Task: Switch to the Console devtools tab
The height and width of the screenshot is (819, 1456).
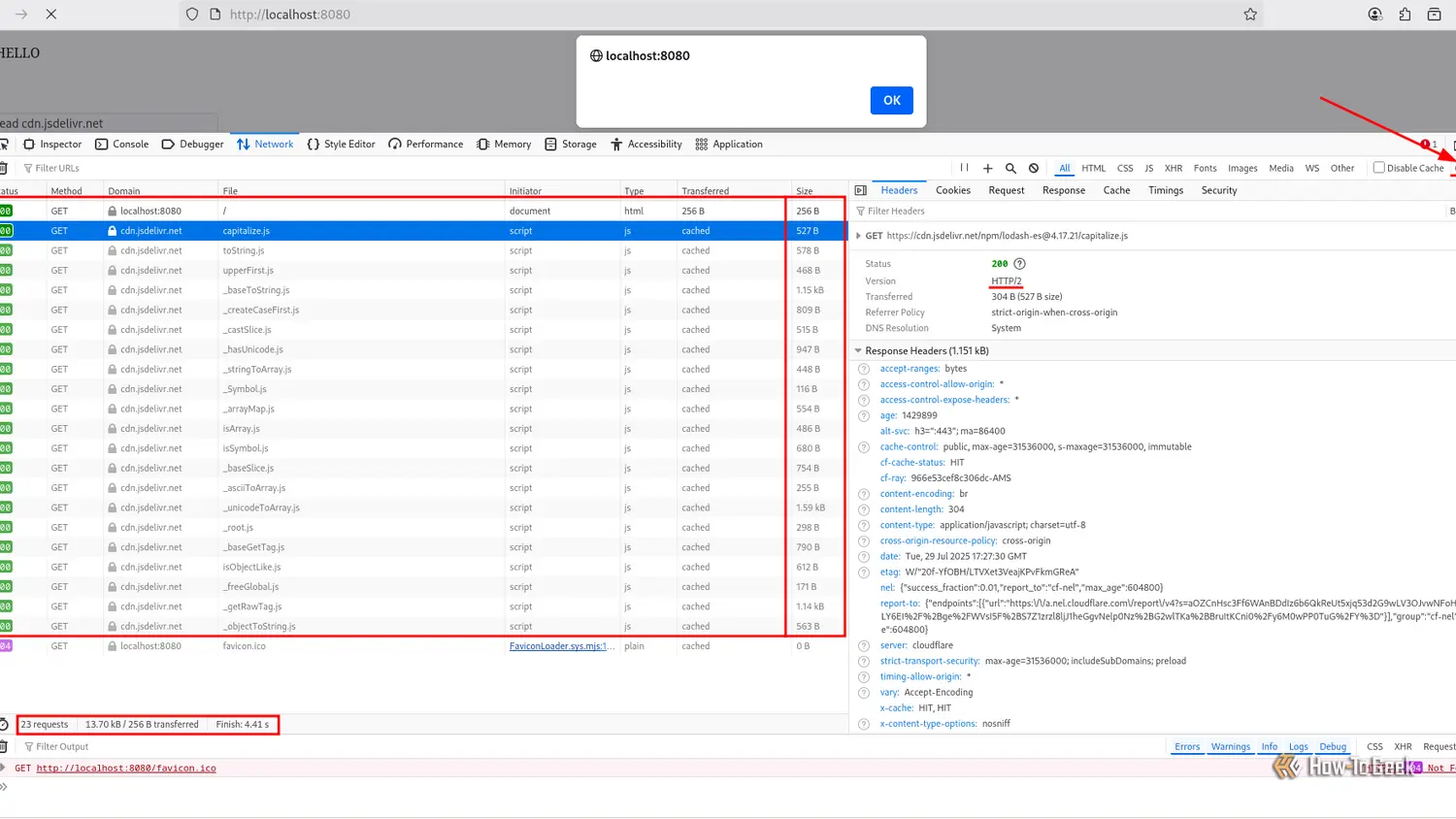Action: (x=122, y=145)
